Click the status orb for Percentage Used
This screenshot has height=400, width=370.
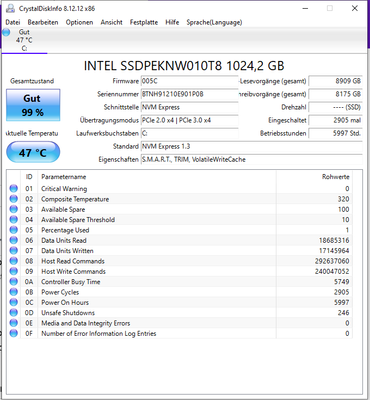pyautogui.click(x=14, y=230)
